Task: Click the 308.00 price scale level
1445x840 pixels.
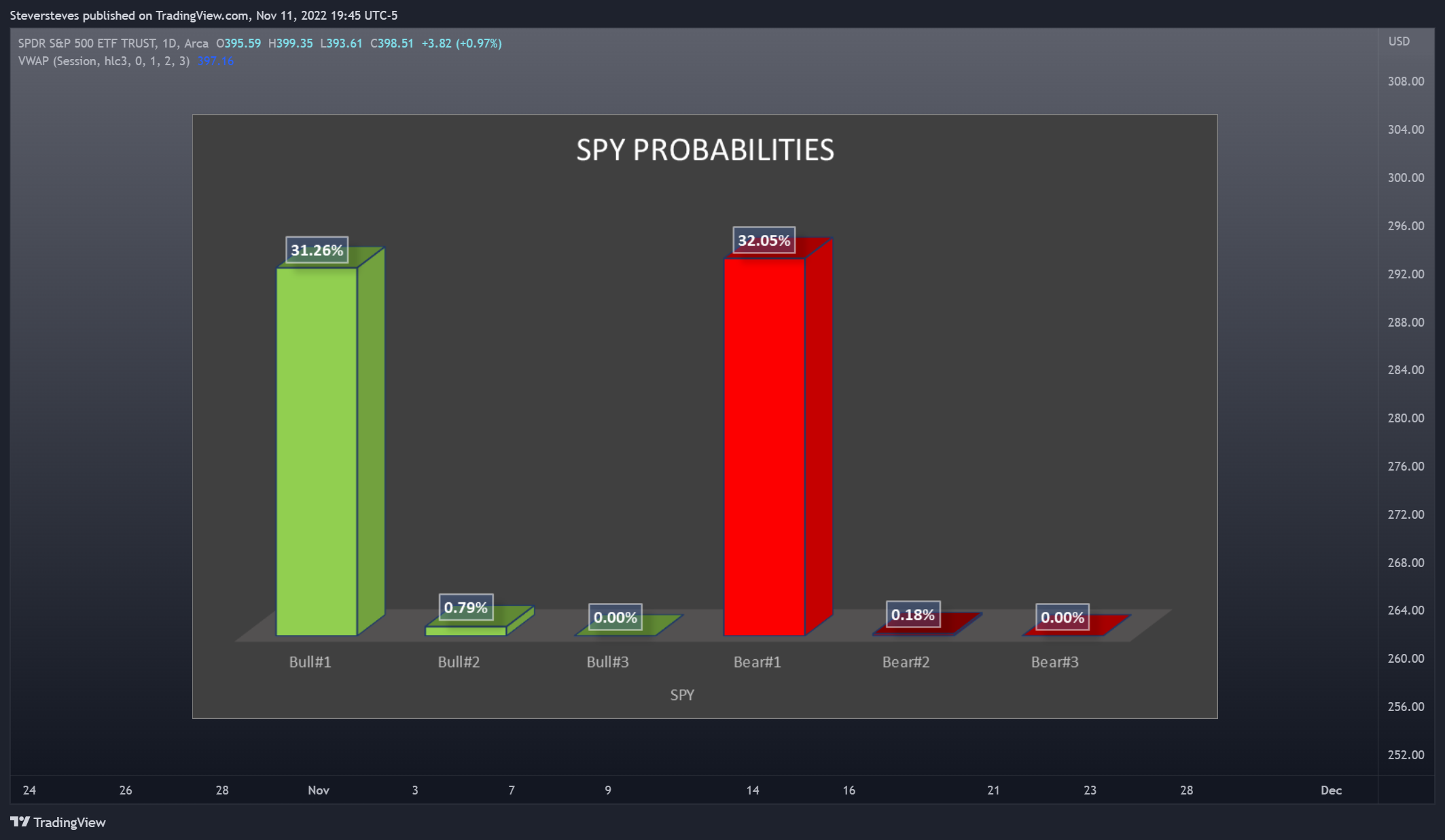Action: 1406,81
